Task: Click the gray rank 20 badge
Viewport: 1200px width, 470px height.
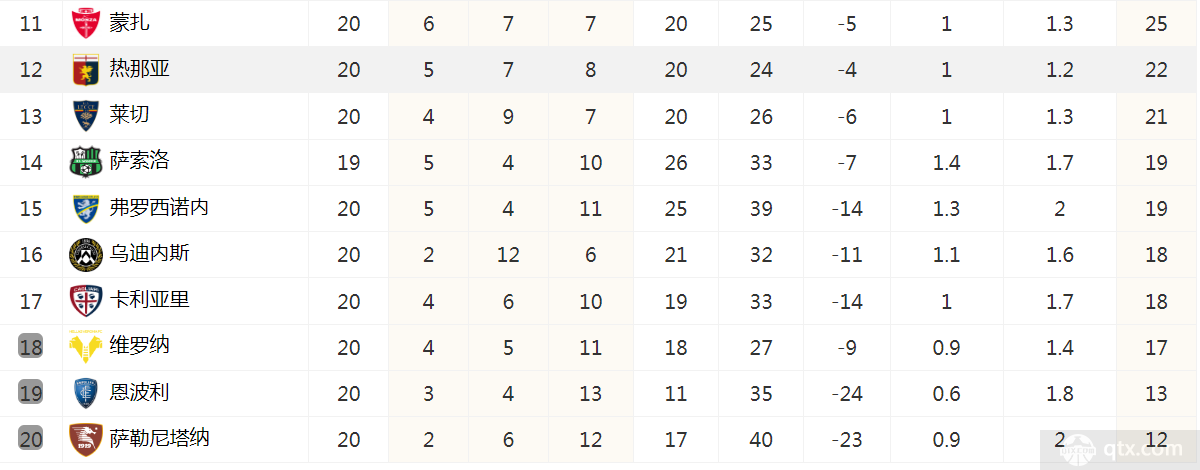Action: pos(31,438)
